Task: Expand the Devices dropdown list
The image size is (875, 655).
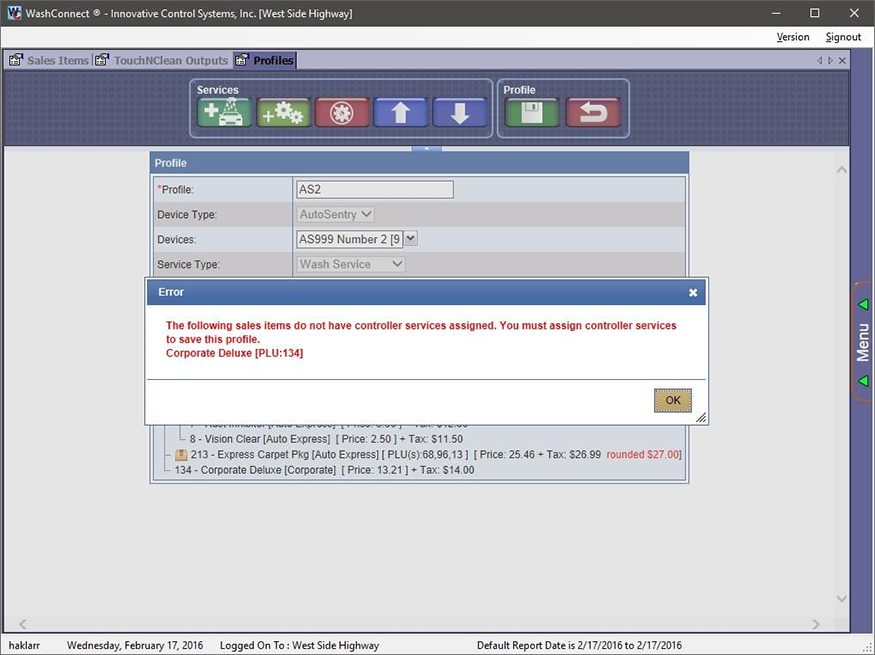Action: [x=411, y=239]
